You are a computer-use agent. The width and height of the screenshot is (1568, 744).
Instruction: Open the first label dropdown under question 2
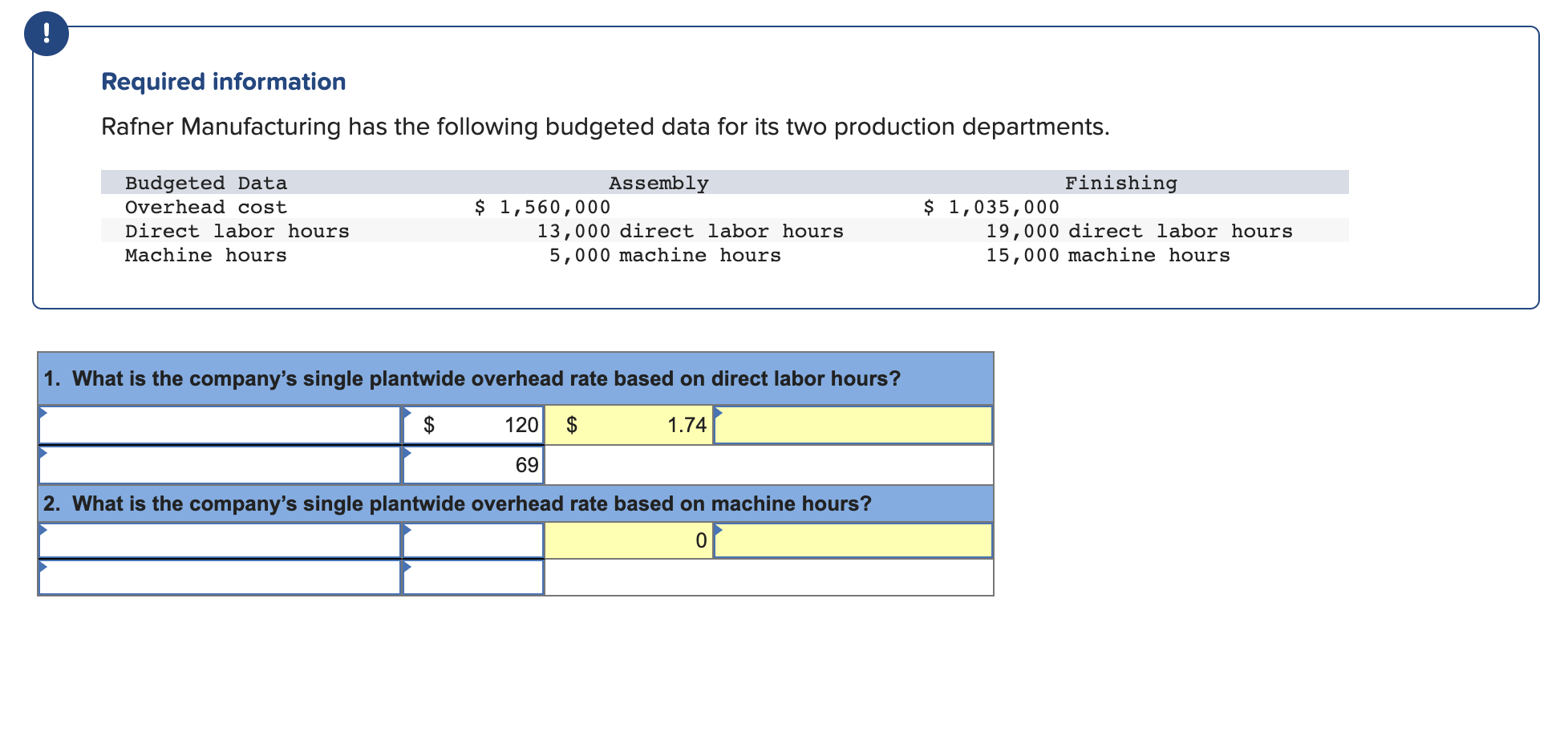click(x=220, y=540)
